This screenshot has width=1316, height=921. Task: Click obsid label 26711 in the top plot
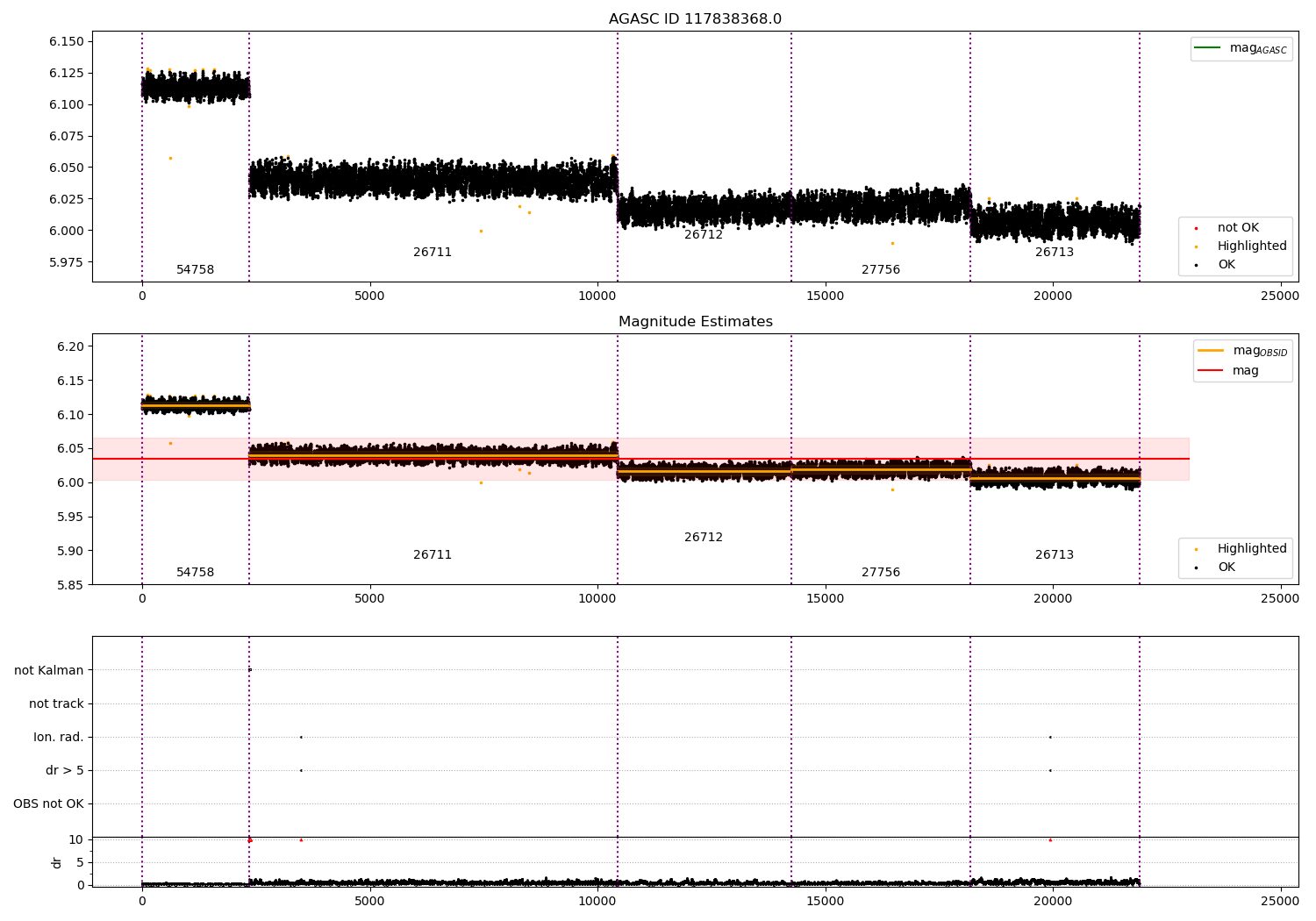pyautogui.click(x=433, y=253)
